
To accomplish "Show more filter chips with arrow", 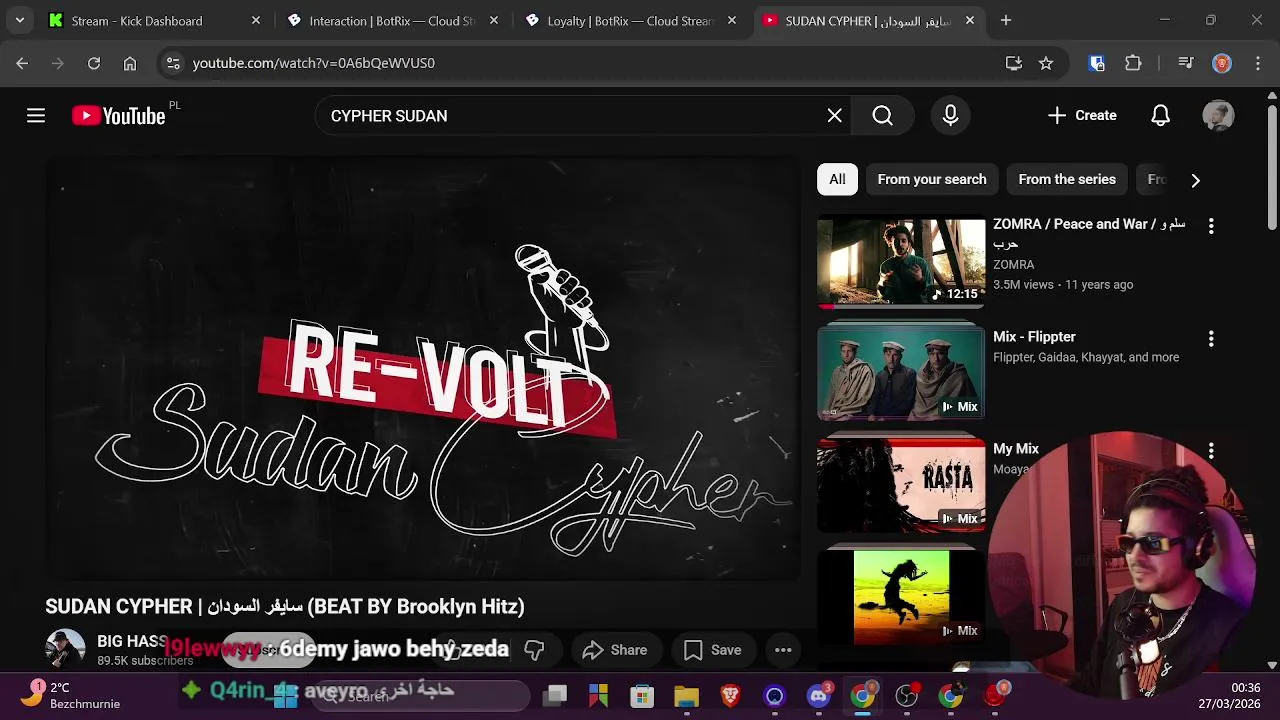I will [x=1195, y=180].
